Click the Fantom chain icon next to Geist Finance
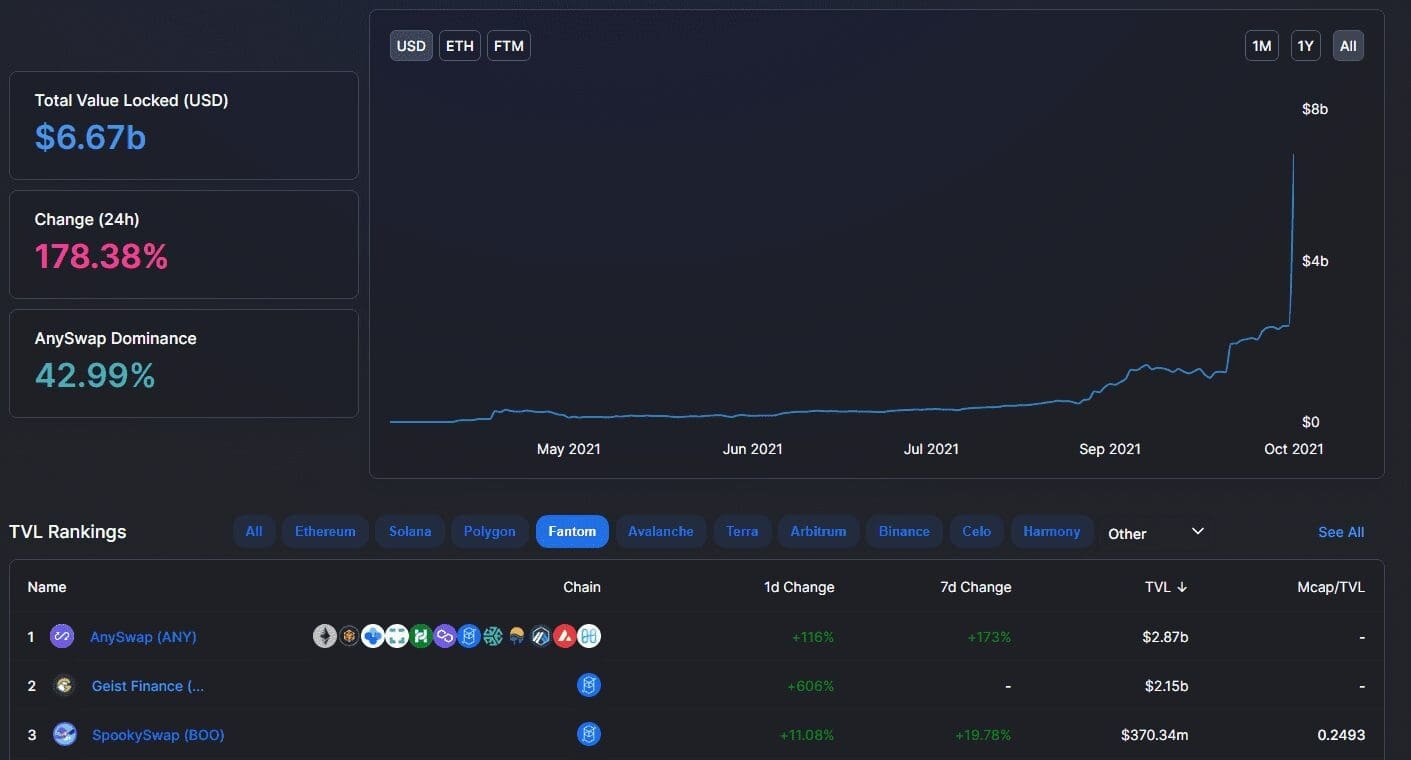The height and width of the screenshot is (760, 1411). coord(589,685)
